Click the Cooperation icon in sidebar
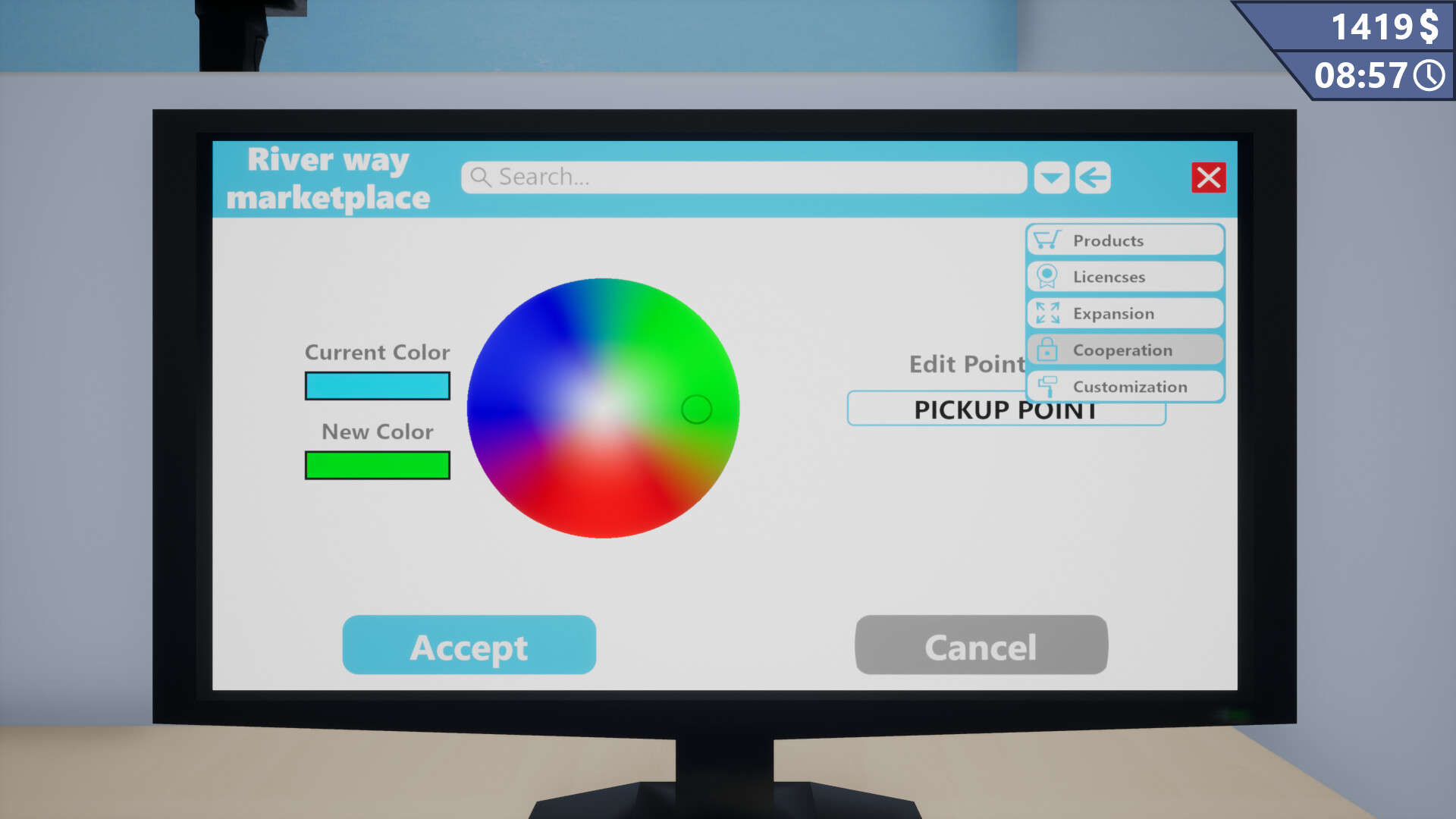 [1047, 349]
